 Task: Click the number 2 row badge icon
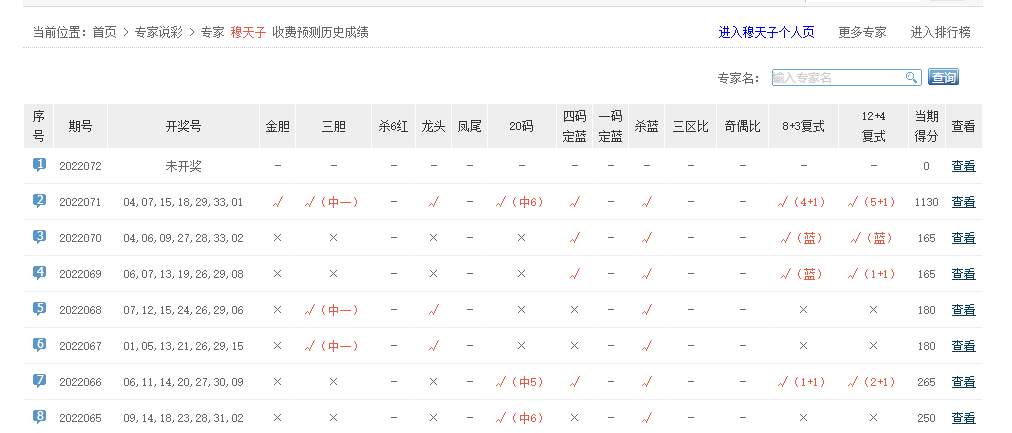tap(39, 201)
